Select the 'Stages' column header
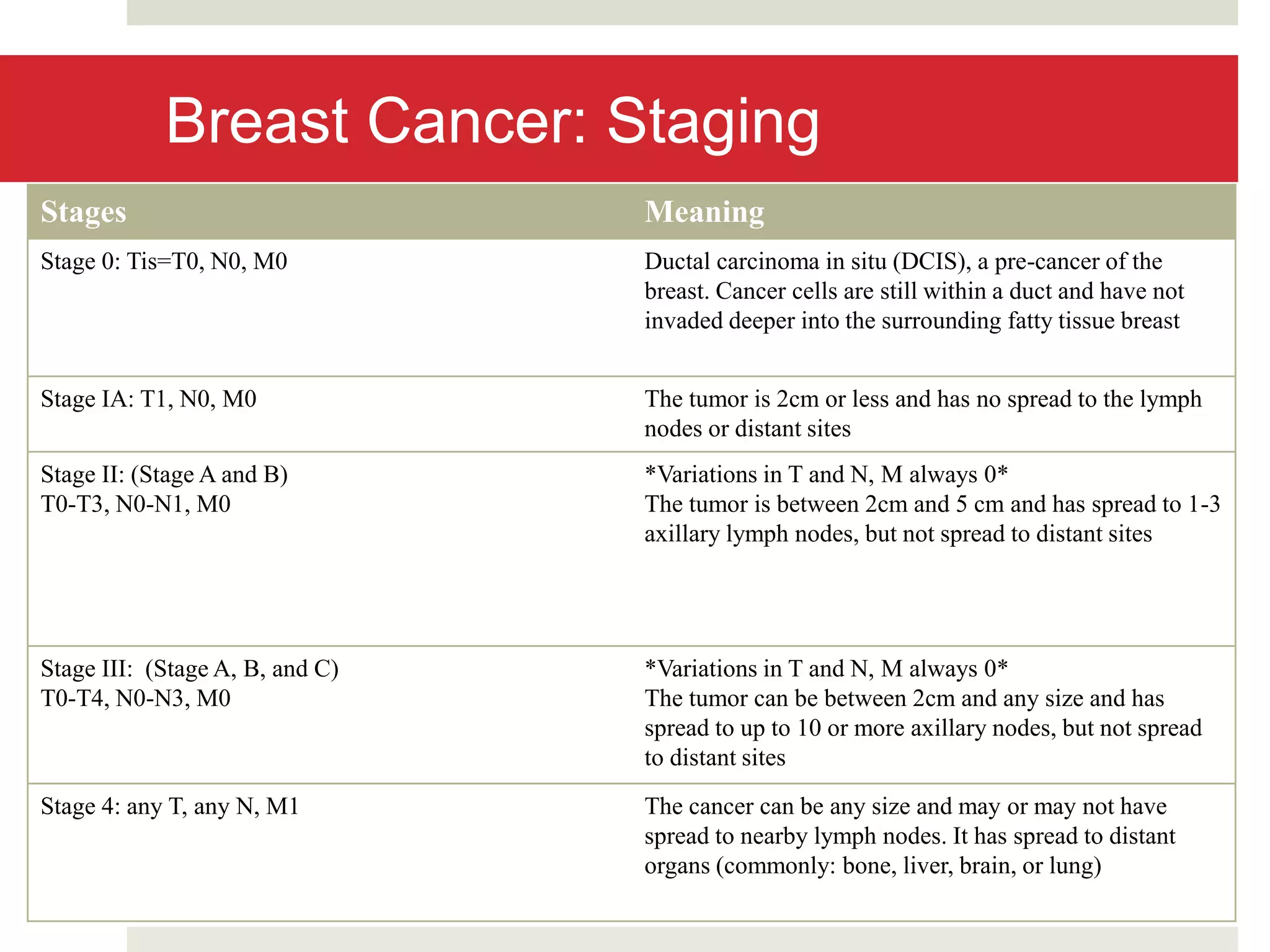 pyautogui.click(x=84, y=213)
